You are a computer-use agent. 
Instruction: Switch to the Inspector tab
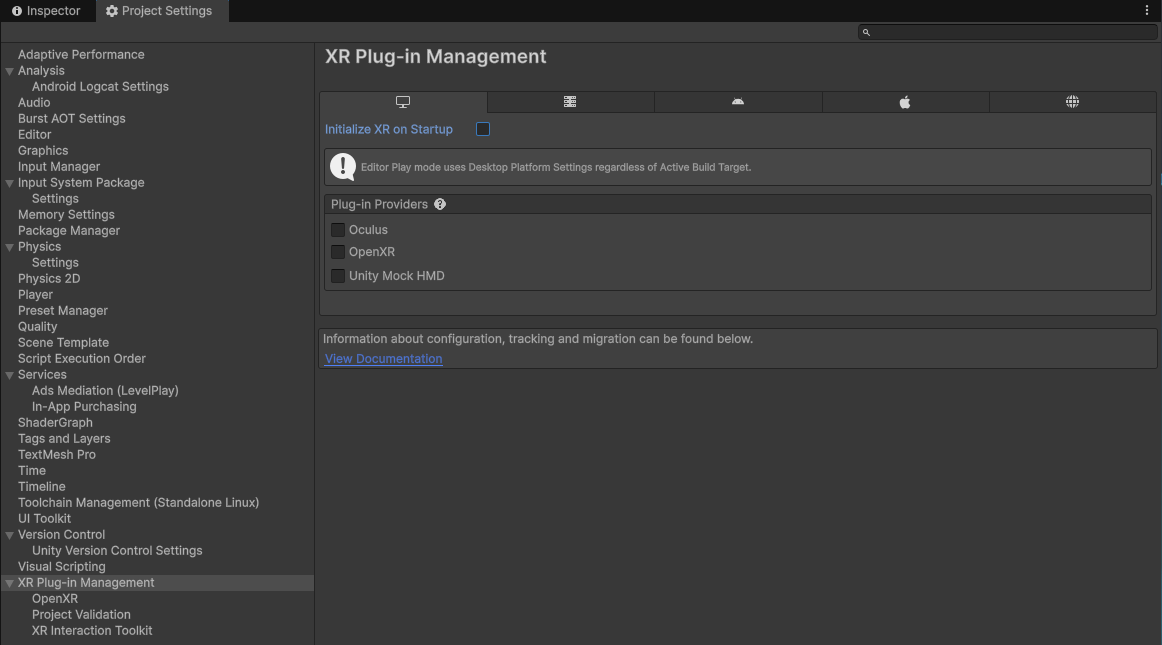click(x=47, y=11)
